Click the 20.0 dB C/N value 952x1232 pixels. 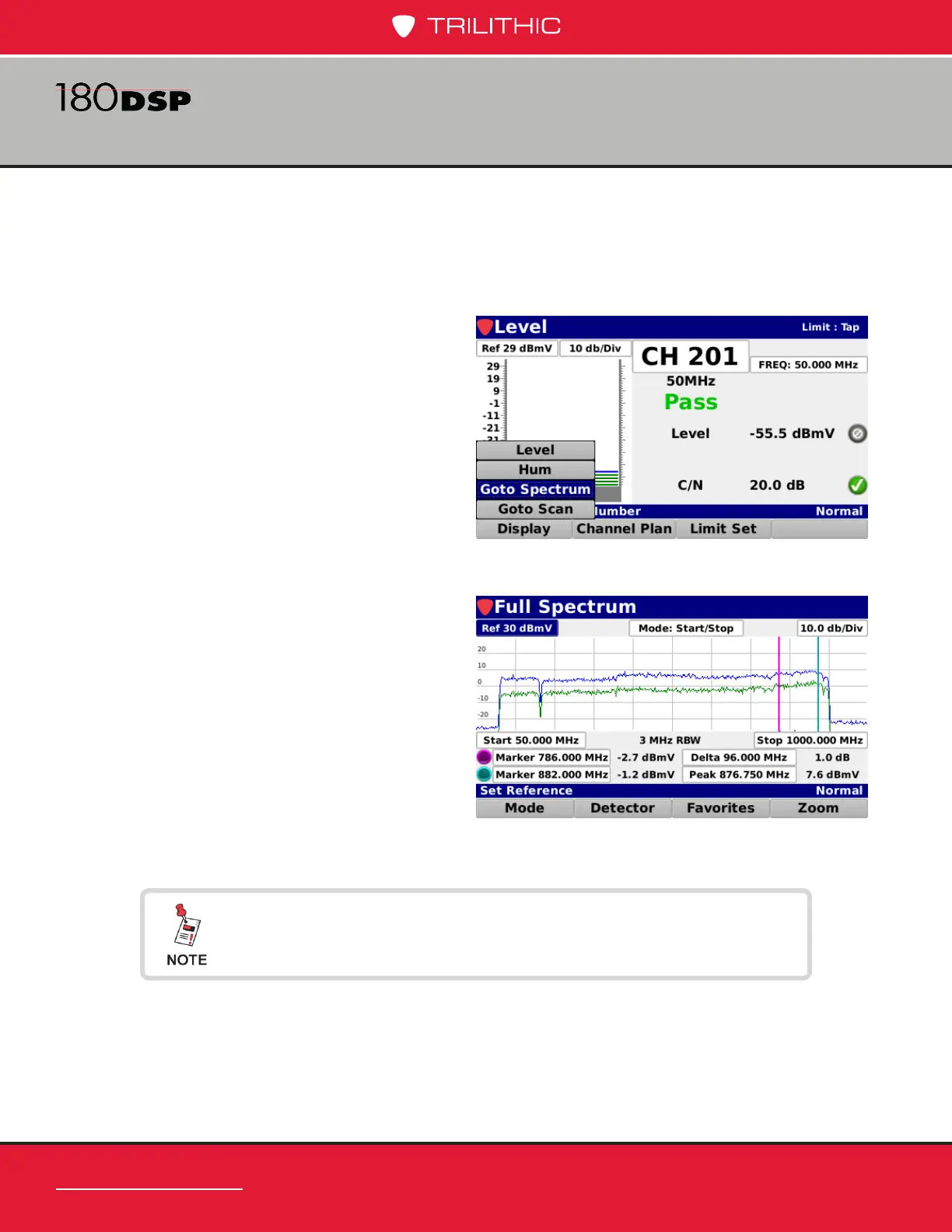pos(777,485)
